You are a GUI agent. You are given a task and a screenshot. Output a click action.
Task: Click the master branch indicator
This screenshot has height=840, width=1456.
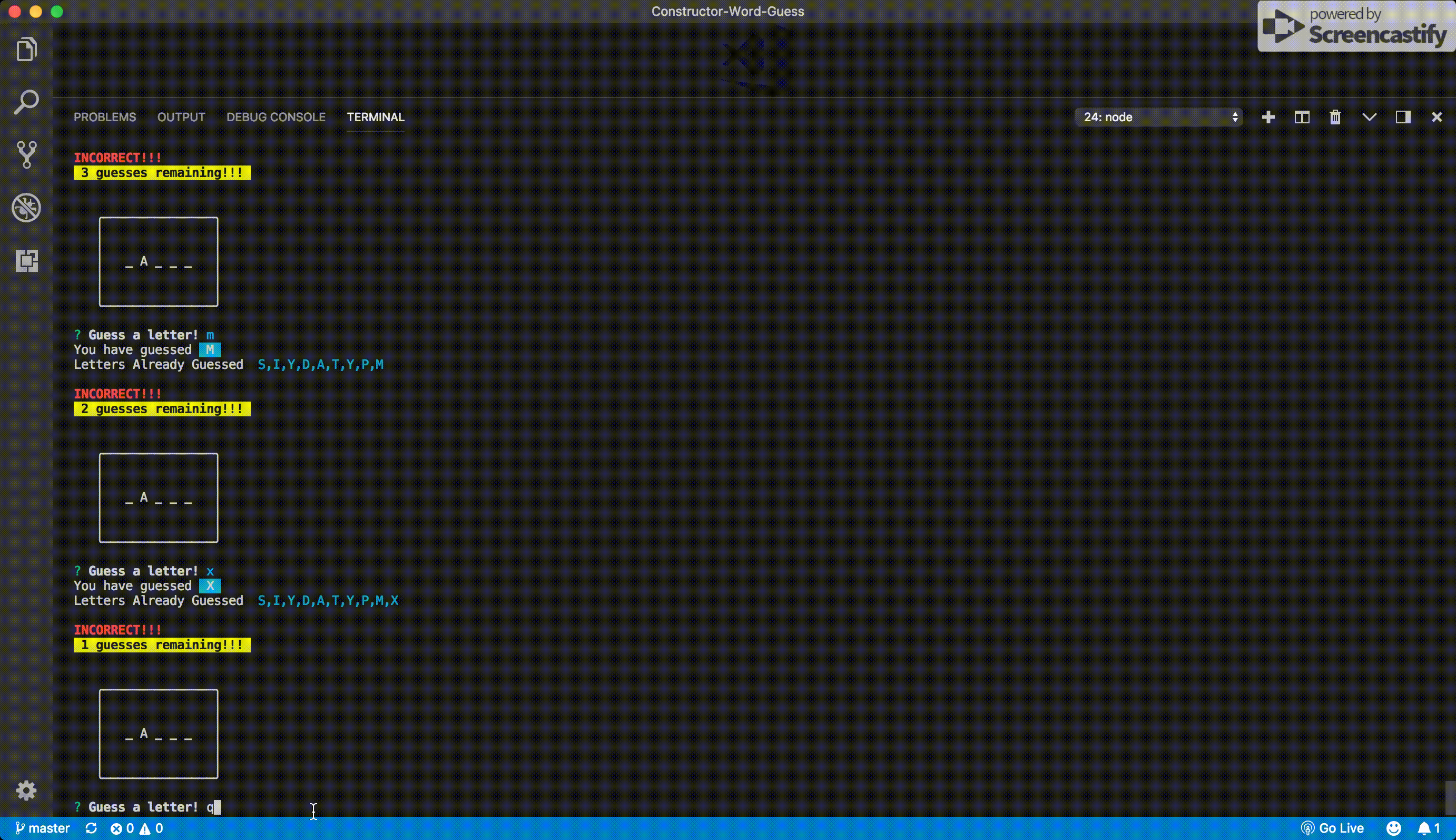click(x=43, y=828)
